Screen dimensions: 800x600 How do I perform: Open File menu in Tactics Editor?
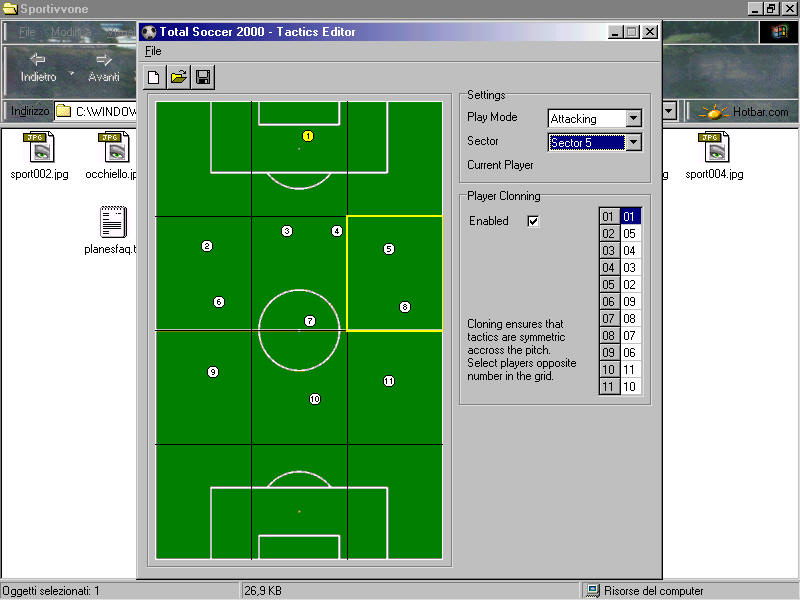pyautogui.click(x=153, y=51)
